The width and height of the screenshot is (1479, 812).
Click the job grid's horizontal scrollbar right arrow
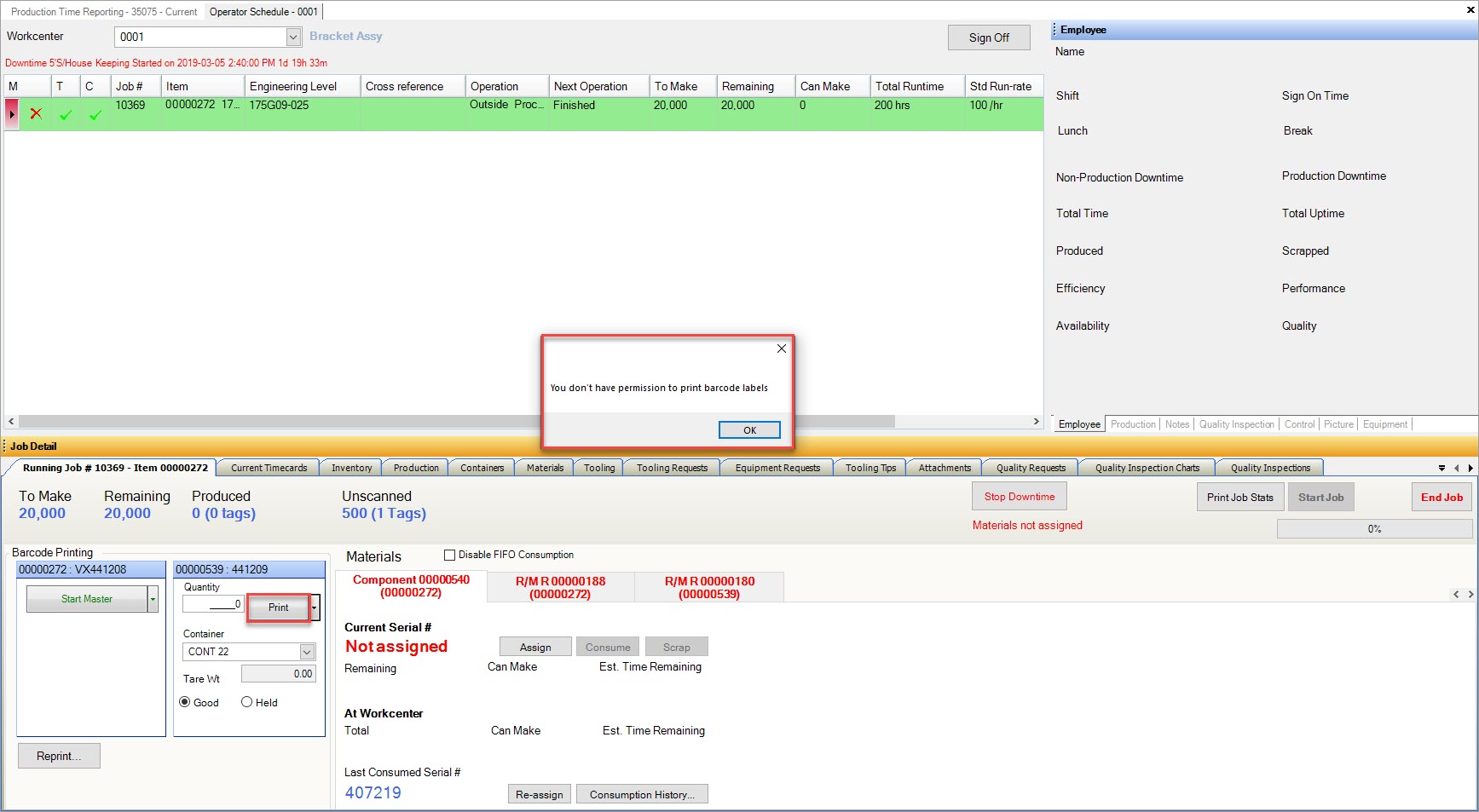(x=1036, y=421)
